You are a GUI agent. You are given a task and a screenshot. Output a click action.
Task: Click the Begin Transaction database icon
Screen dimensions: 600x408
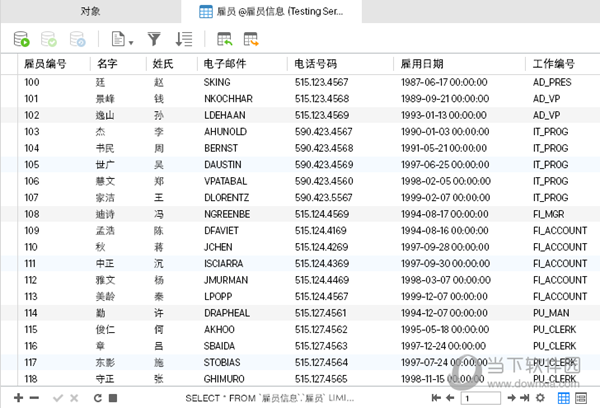pyautogui.click(x=21, y=39)
